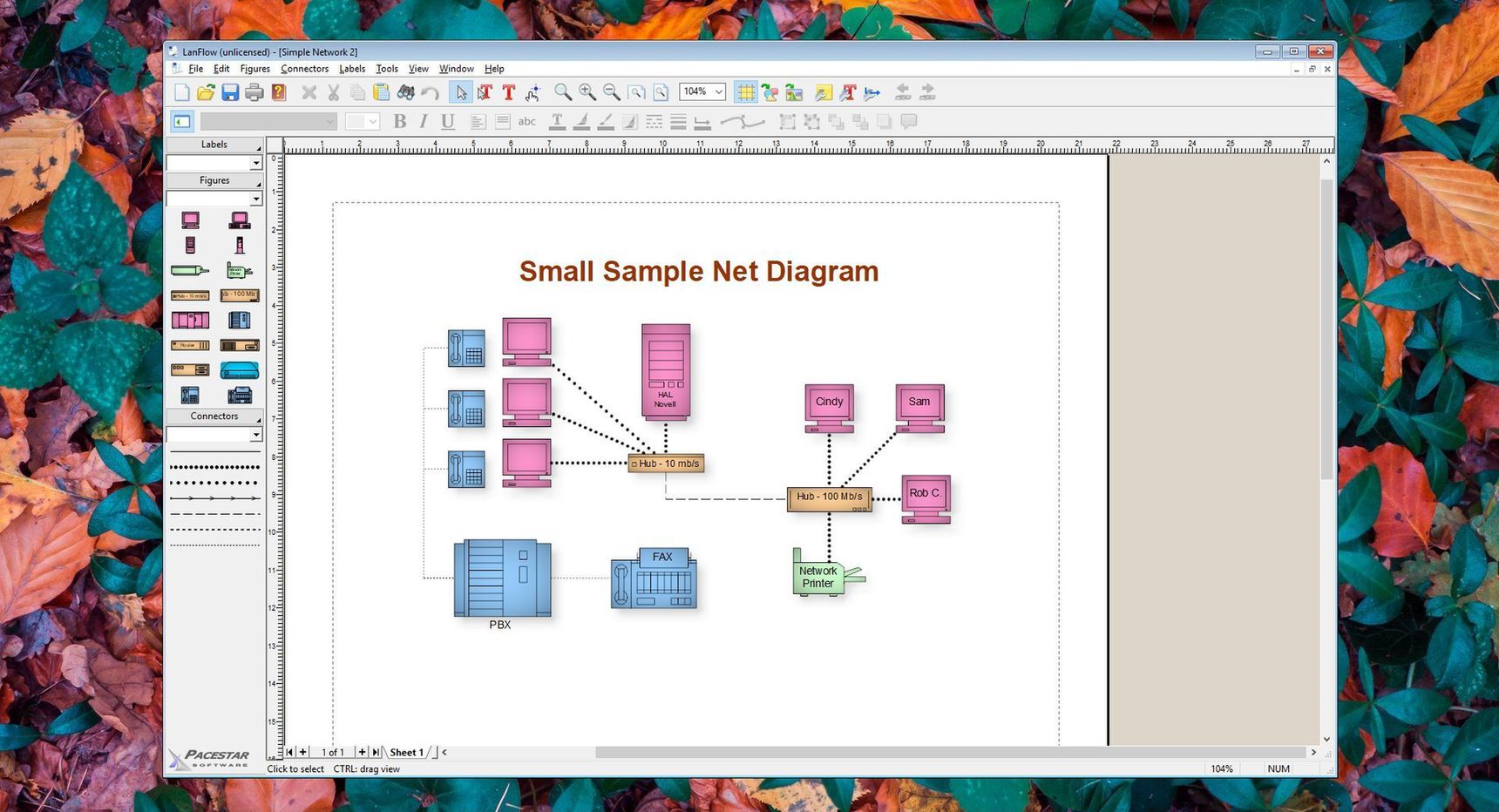Click the Connectors panel header
1499x812 pixels.
click(214, 416)
